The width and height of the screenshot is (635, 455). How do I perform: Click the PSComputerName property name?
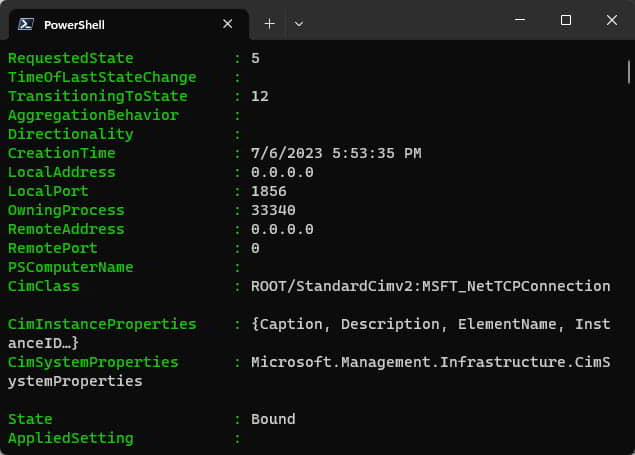click(x=71, y=267)
